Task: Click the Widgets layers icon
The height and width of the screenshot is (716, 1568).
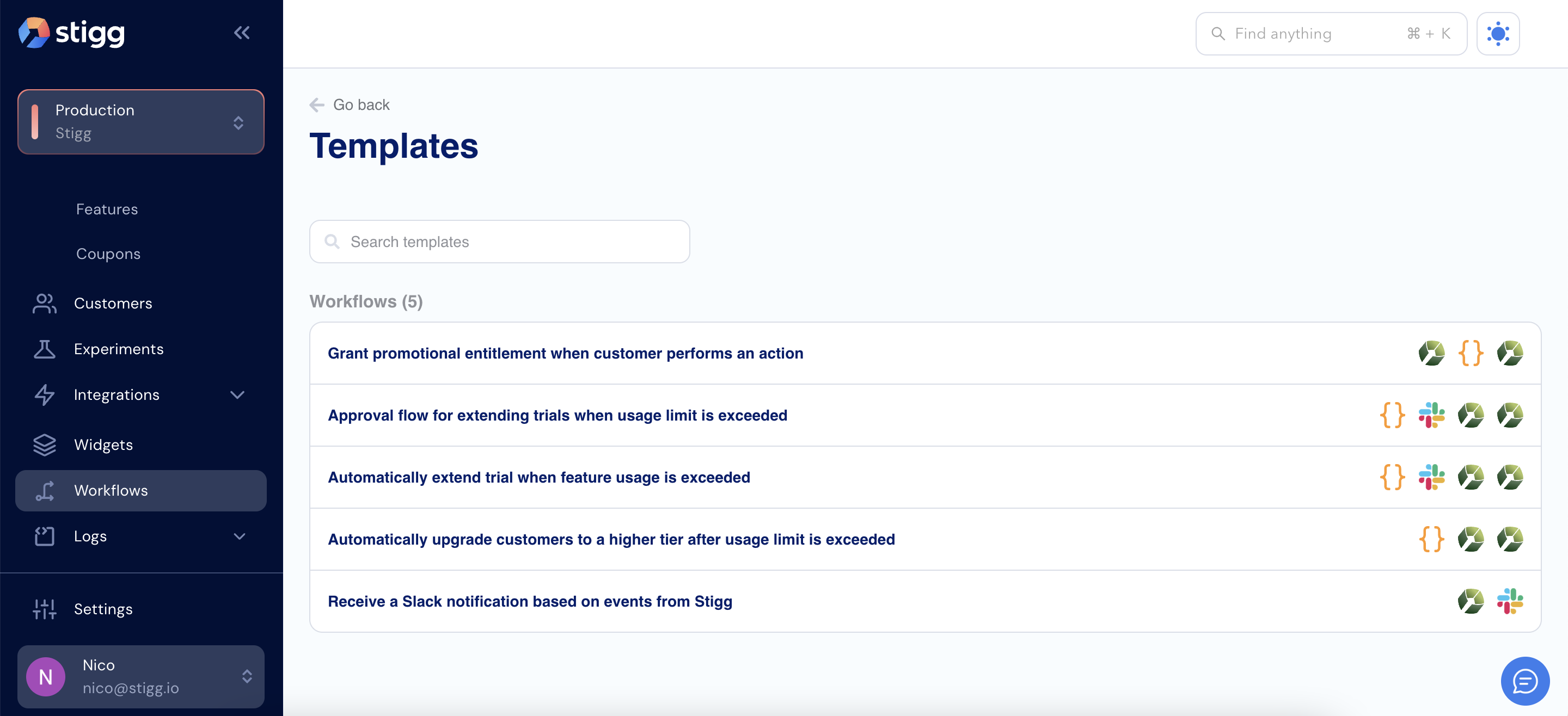Action: click(45, 445)
